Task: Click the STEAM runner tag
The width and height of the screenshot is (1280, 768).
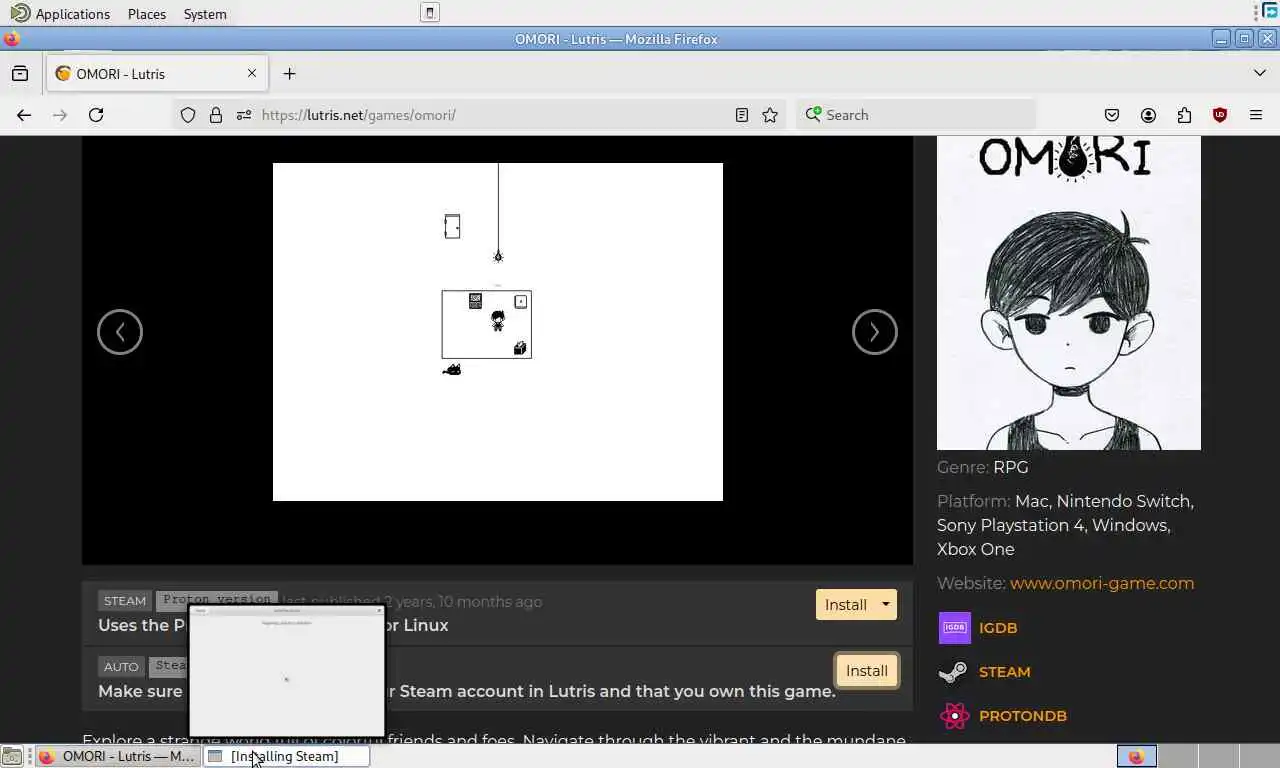Action: pyautogui.click(x=125, y=601)
